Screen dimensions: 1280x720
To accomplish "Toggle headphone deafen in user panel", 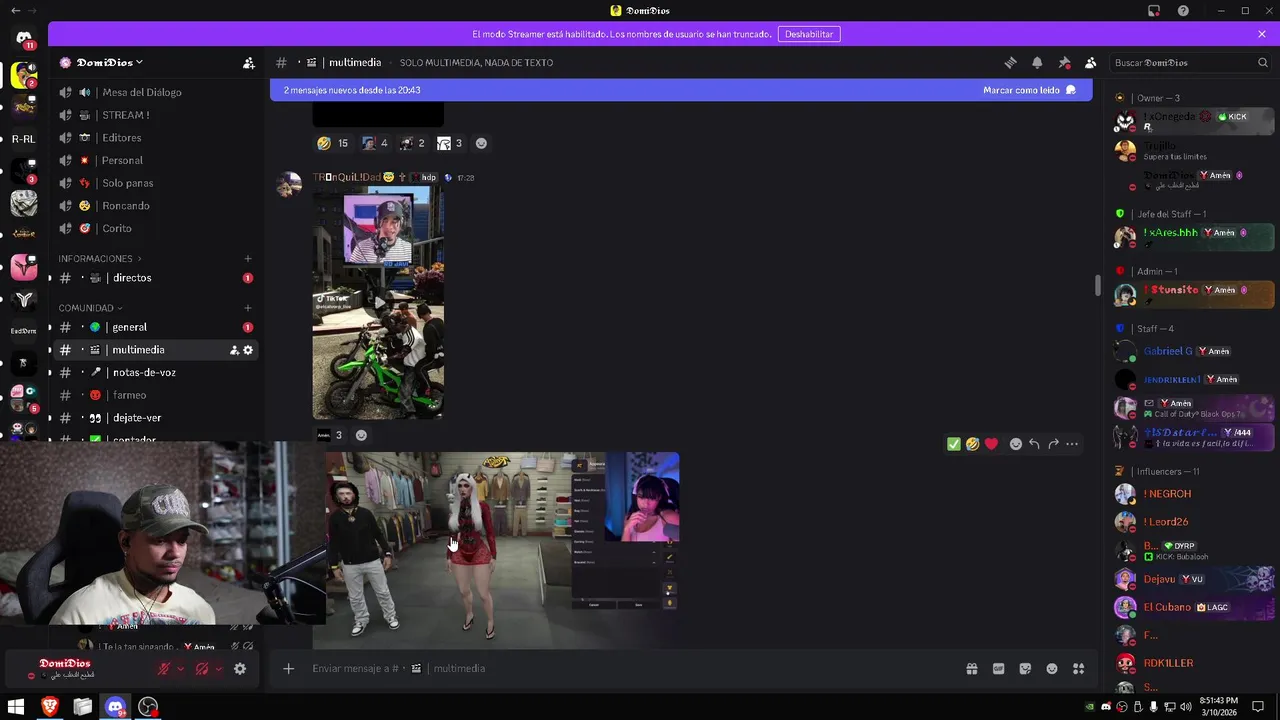I will click(202, 669).
